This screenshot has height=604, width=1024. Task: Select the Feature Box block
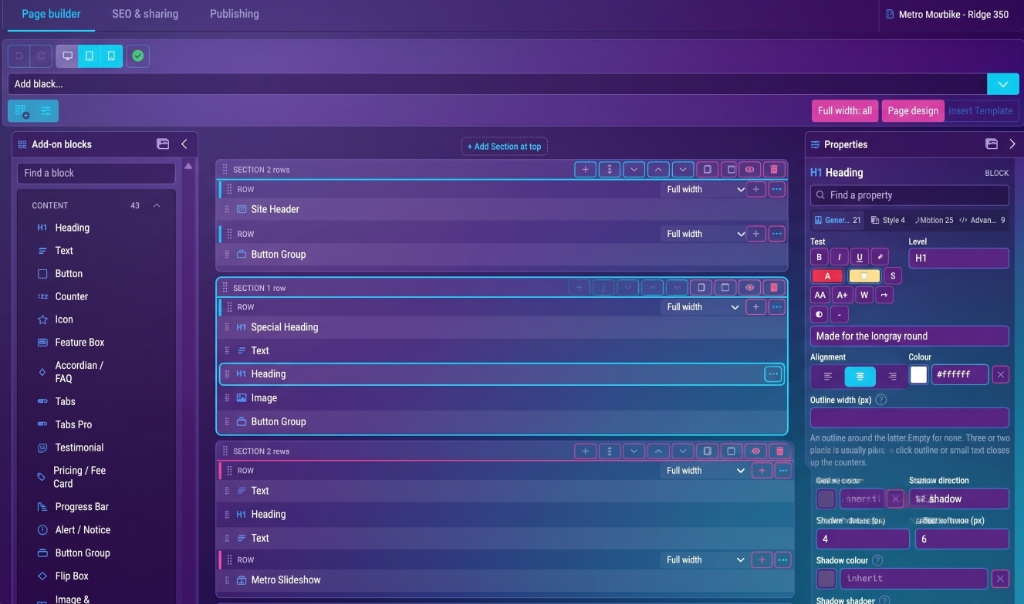[x=79, y=342]
